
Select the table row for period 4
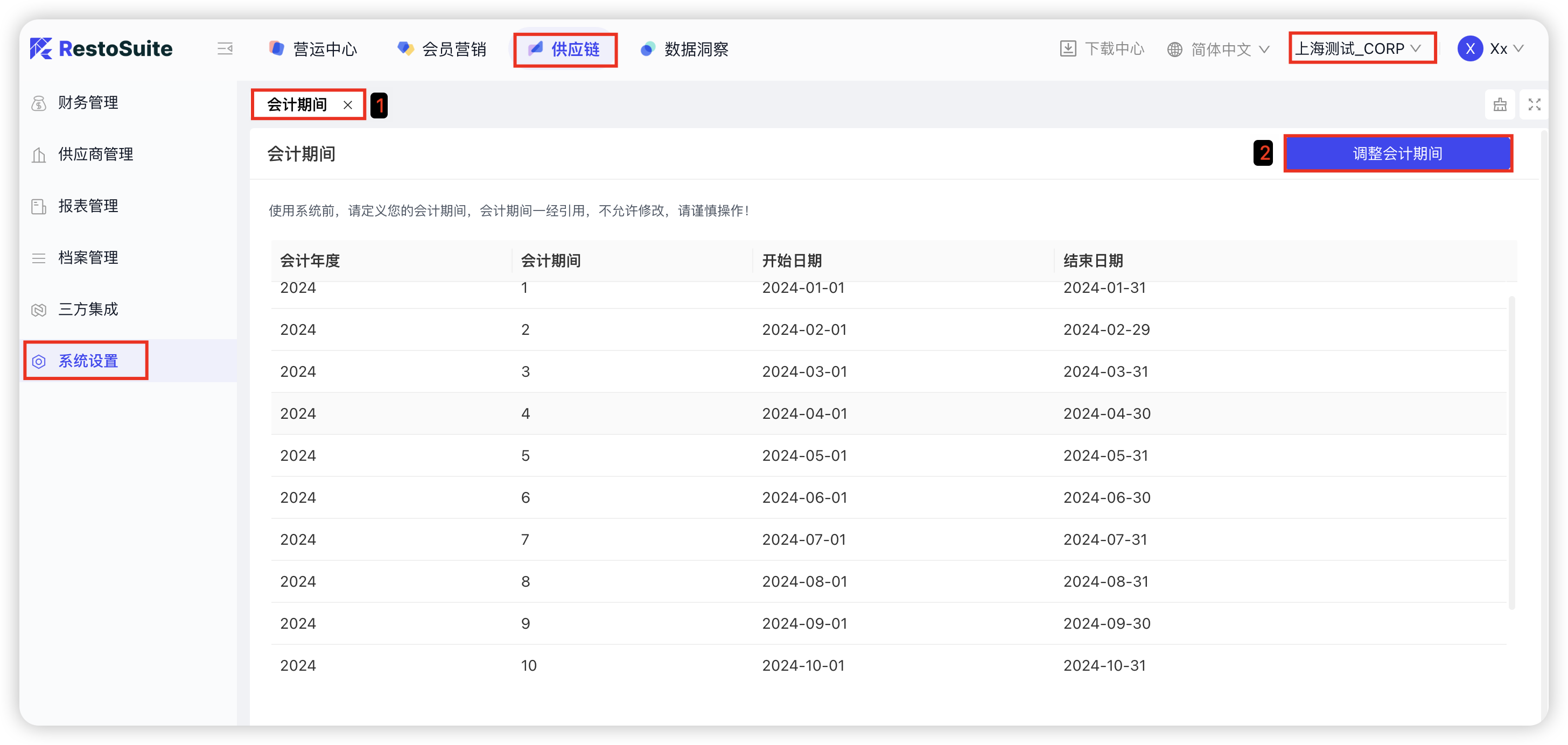(x=888, y=413)
